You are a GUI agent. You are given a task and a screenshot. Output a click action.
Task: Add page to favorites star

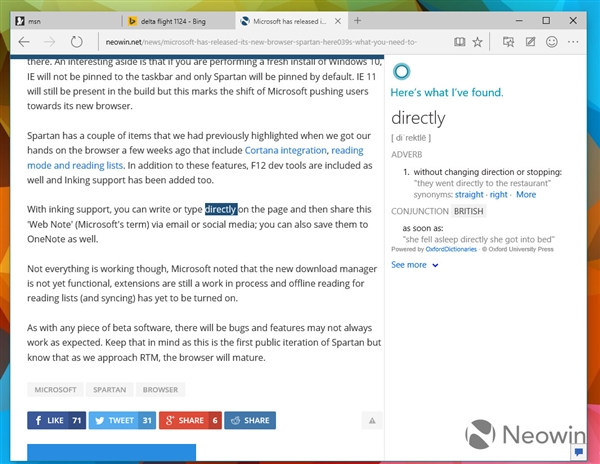[477, 42]
